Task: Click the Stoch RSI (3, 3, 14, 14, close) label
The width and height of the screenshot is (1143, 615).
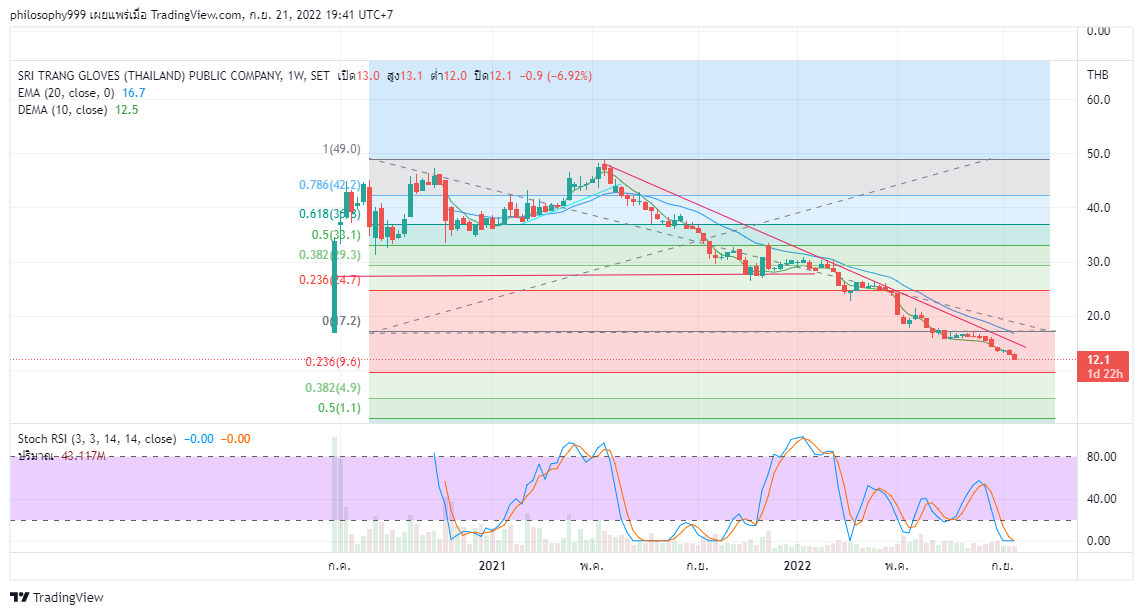Action: point(97,439)
